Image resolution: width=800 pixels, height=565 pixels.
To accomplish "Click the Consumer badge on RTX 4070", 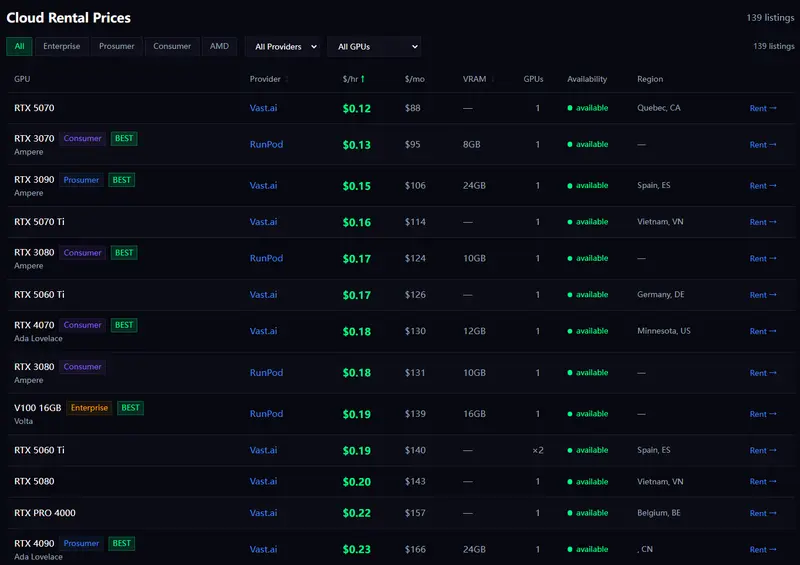I will point(83,325).
